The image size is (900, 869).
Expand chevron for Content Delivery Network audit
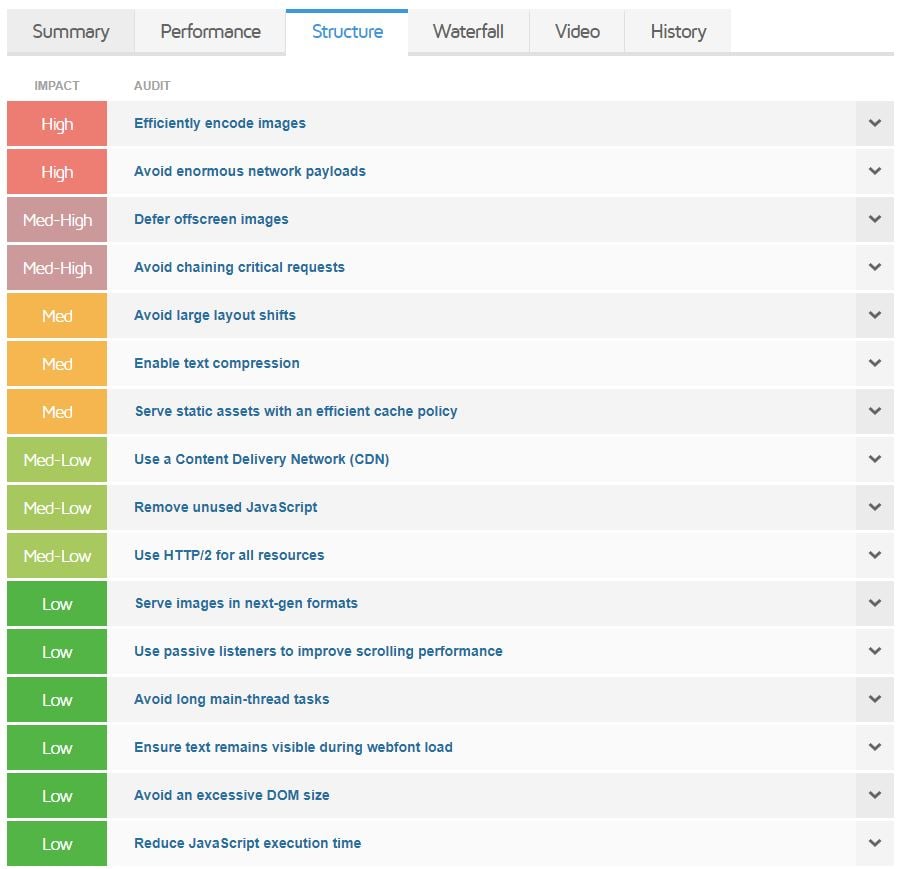tap(874, 459)
